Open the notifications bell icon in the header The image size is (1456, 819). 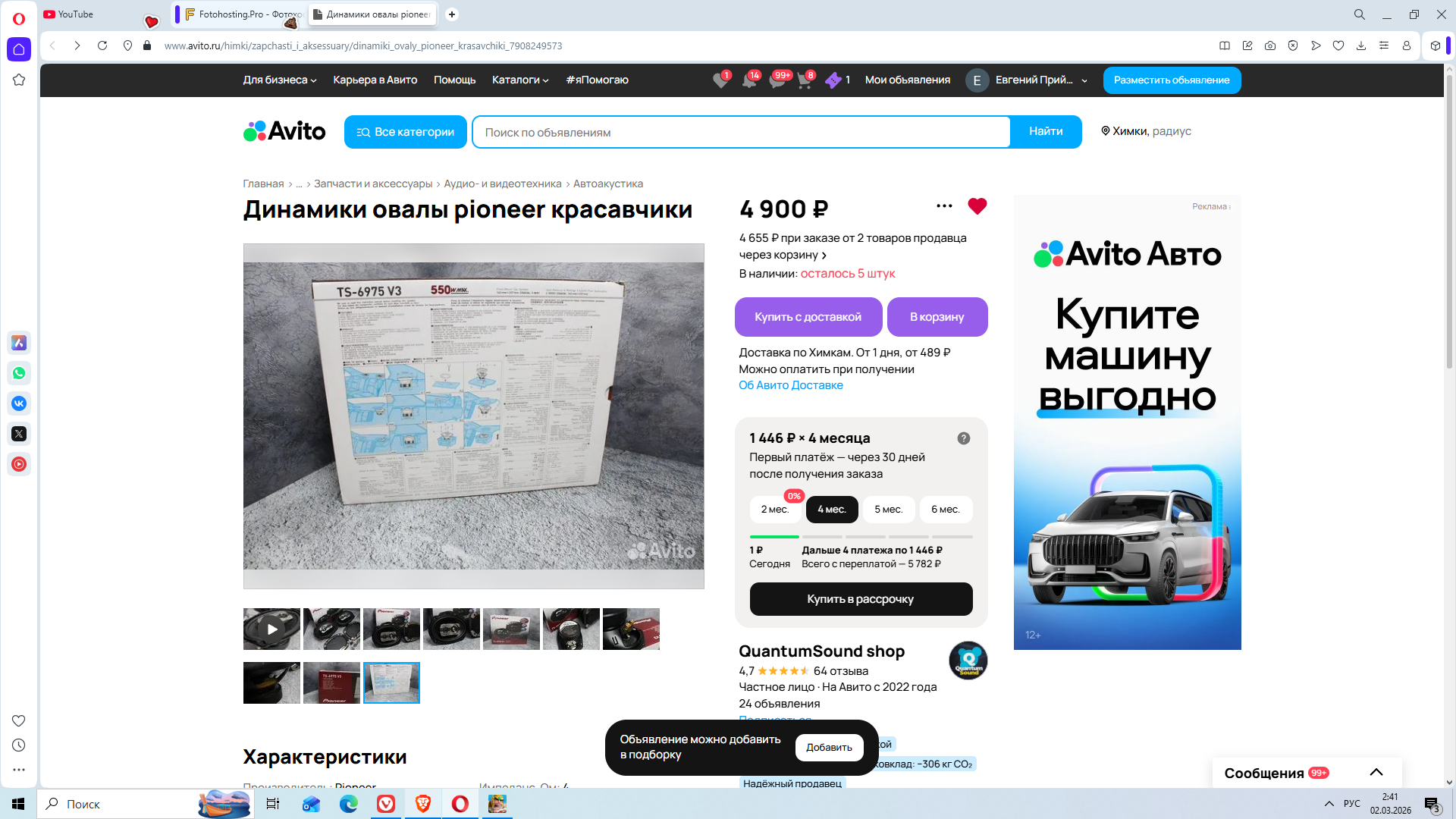click(749, 80)
